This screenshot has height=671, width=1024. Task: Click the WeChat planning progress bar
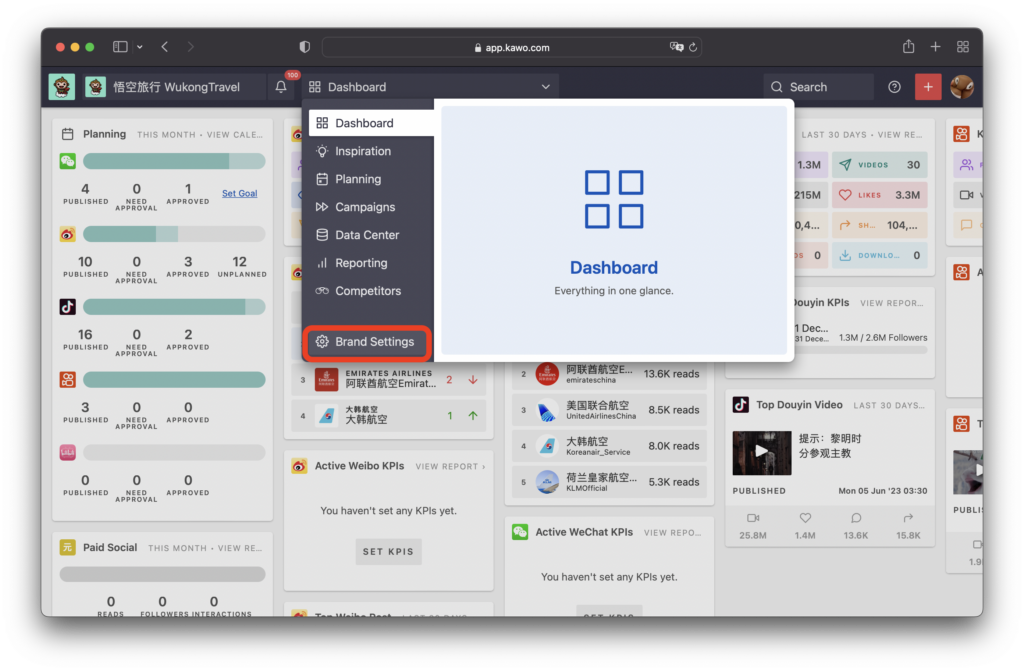pos(174,161)
